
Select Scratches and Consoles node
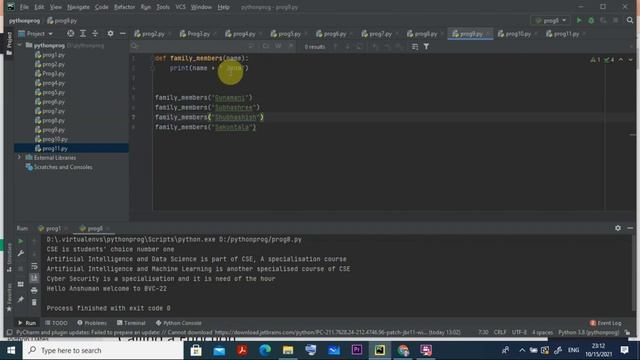[x=59, y=167]
